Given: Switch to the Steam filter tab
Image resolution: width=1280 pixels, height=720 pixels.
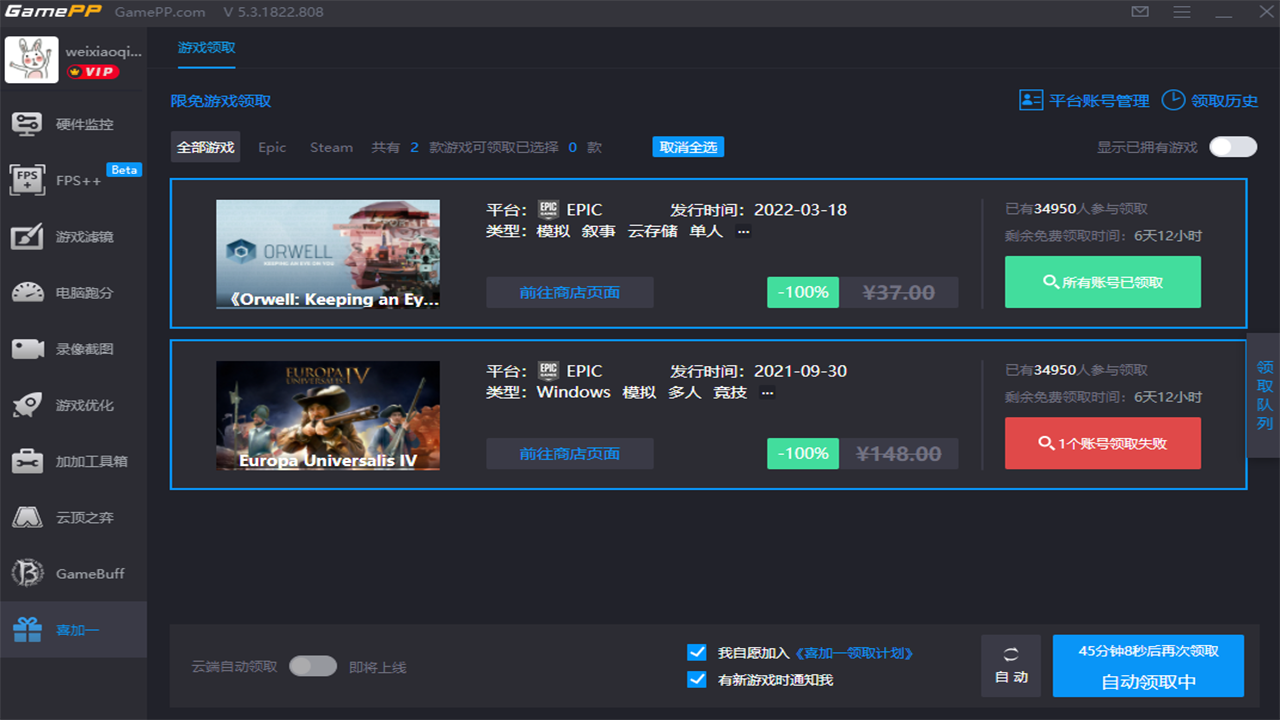Looking at the screenshot, I should coord(331,147).
